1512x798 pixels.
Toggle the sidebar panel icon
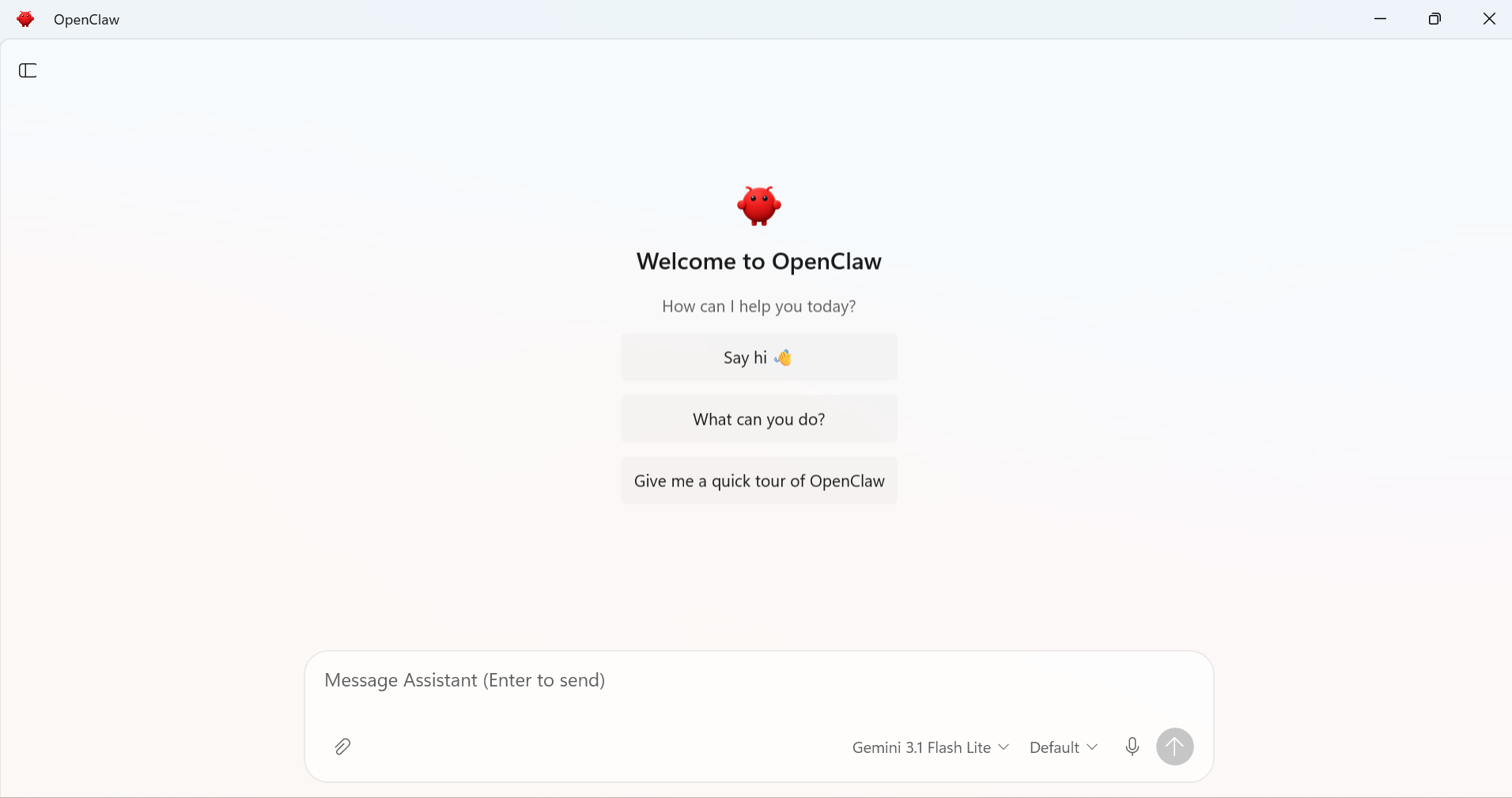[x=28, y=70]
